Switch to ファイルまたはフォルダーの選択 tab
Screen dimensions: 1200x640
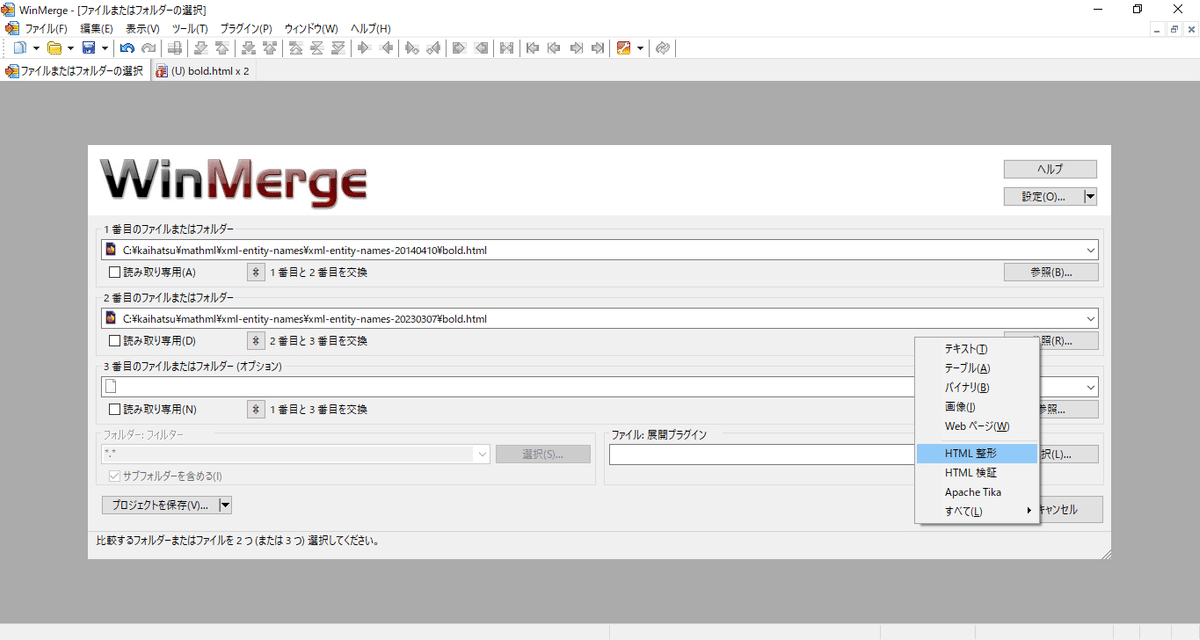point(75,71)
